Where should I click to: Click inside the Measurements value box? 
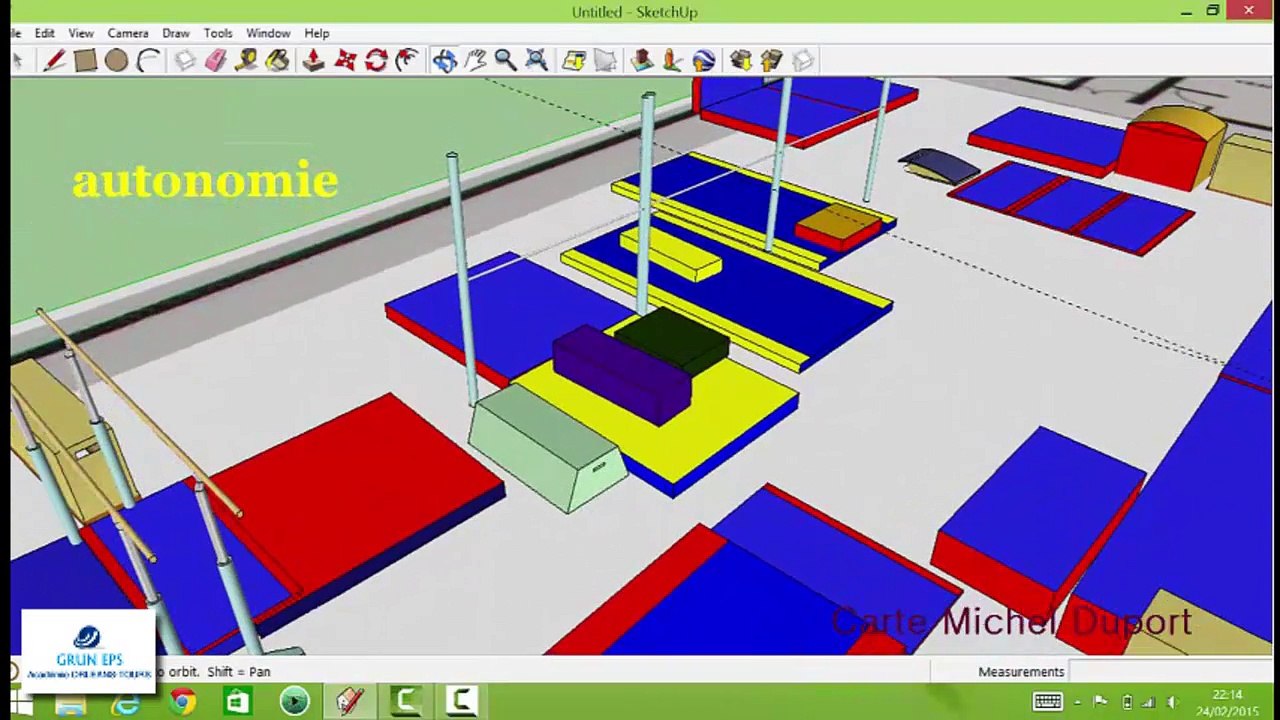(x=1172, y=672)
